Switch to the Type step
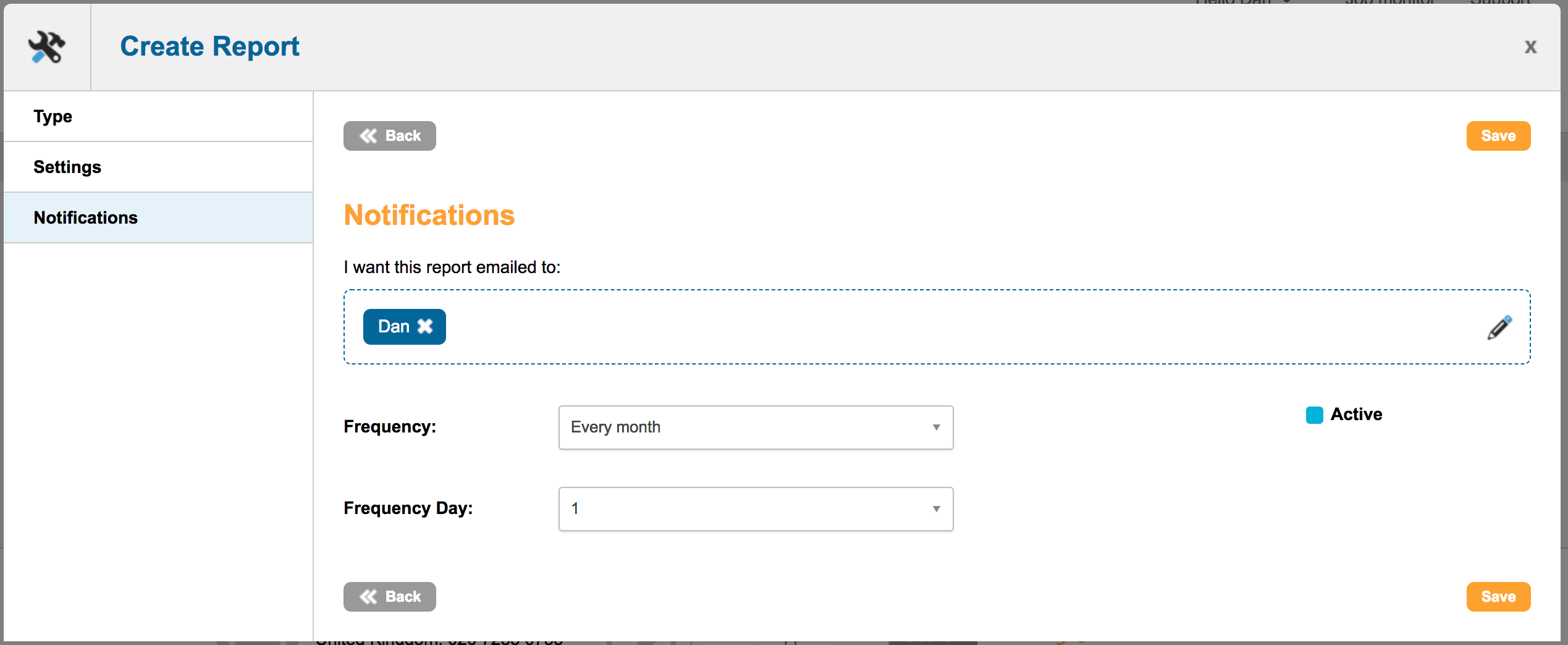1568x645 pixels. click(53, 117)
